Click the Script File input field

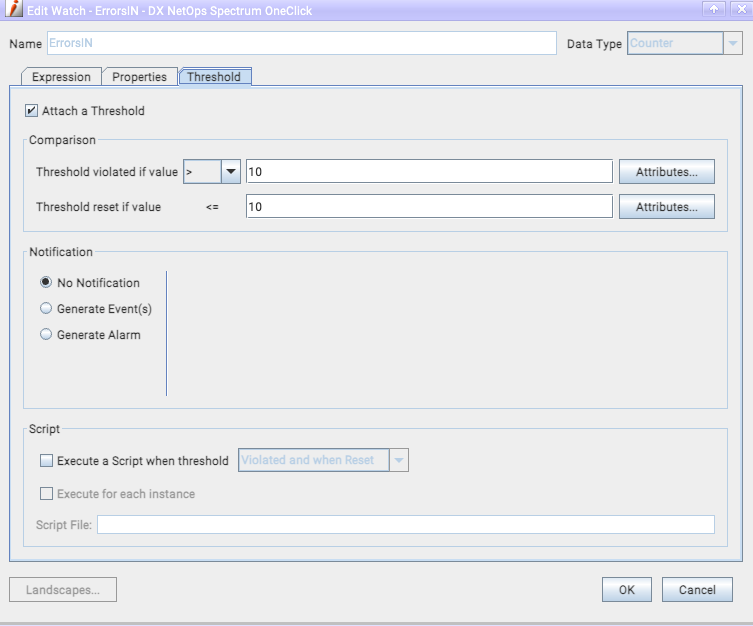406,525
